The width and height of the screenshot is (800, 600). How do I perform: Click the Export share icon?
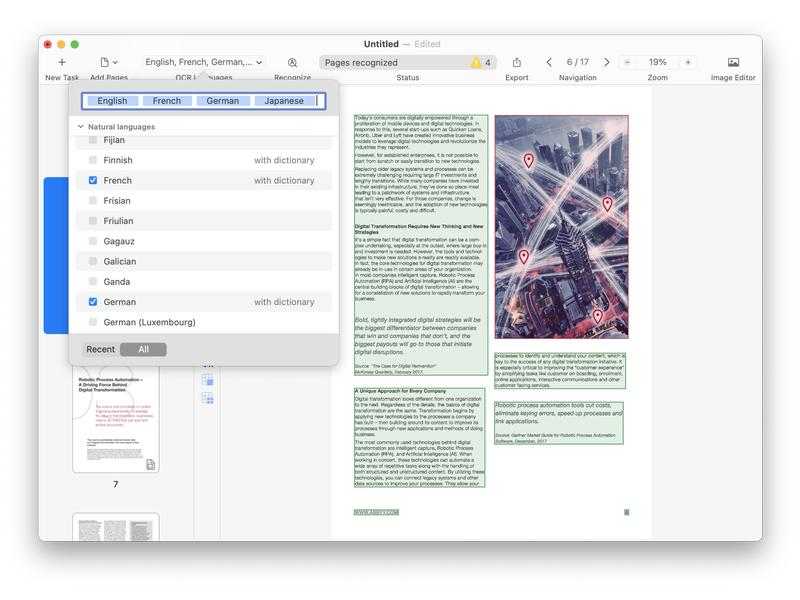pyautogui.click(x=517, y=62)
